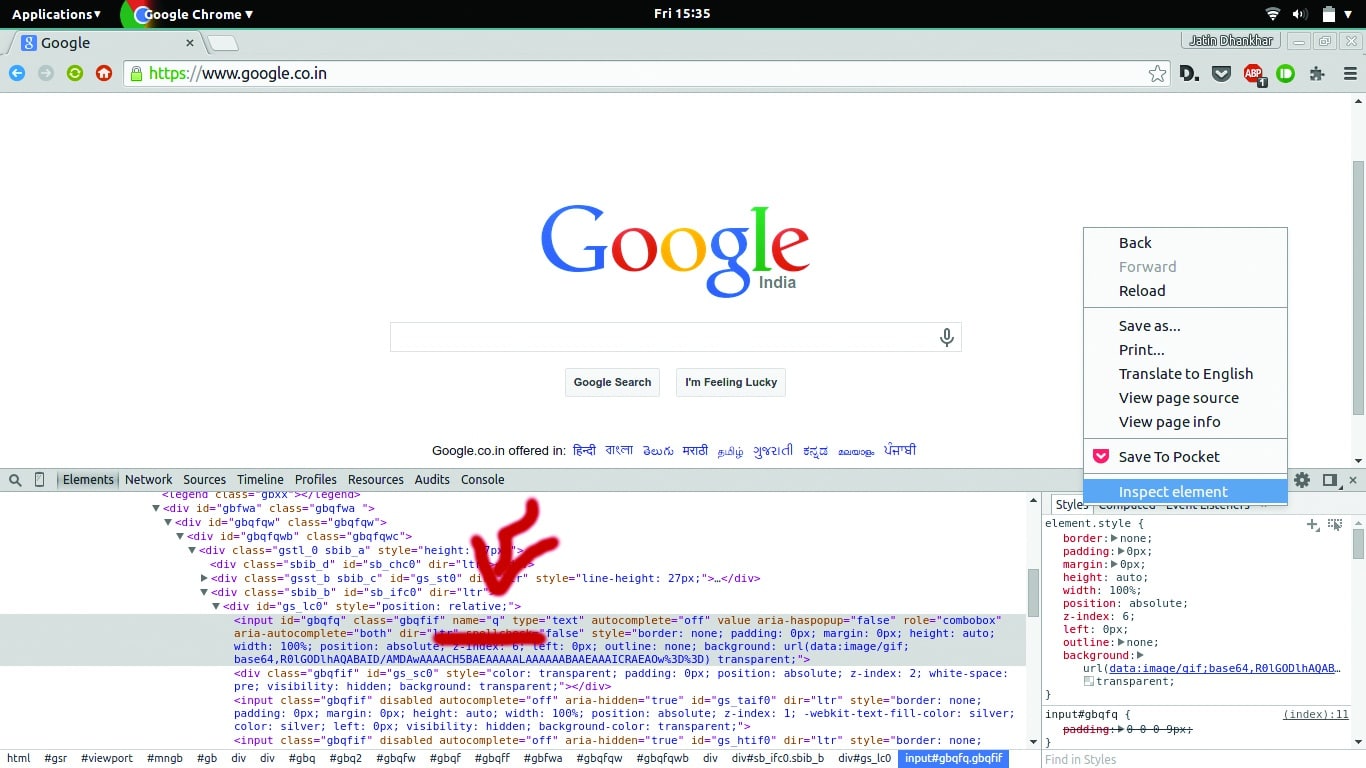Switch to the Network tab in DevTools

[x=148, y=480]
